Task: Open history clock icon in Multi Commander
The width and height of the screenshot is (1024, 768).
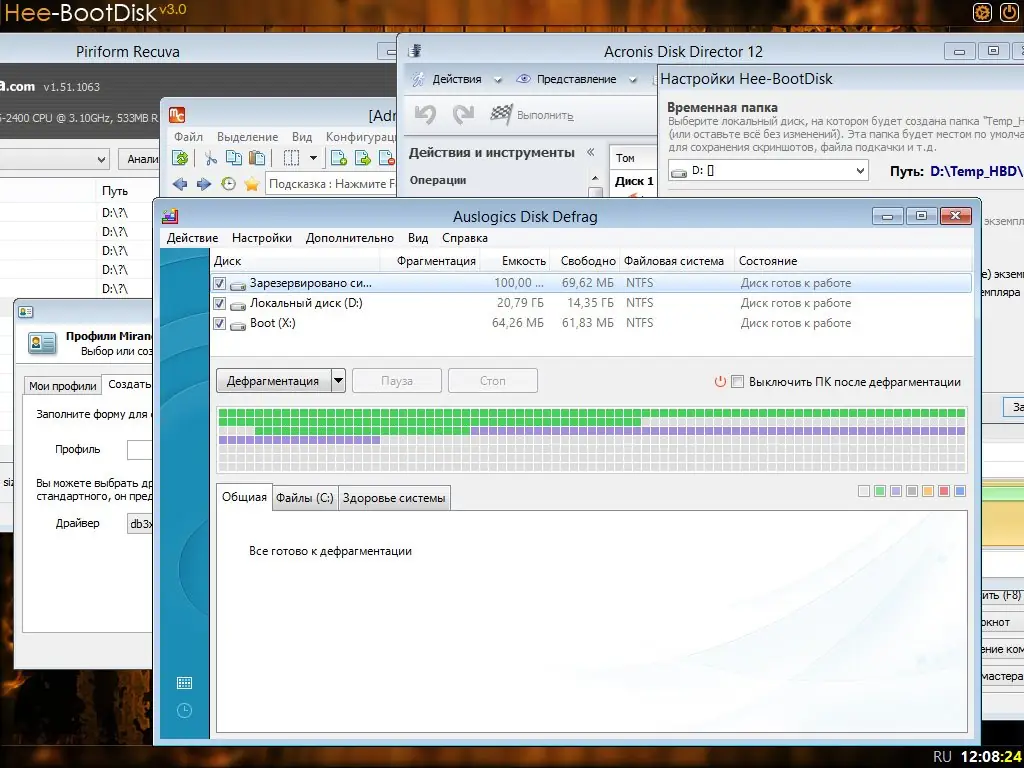Action: click(228, 184)
